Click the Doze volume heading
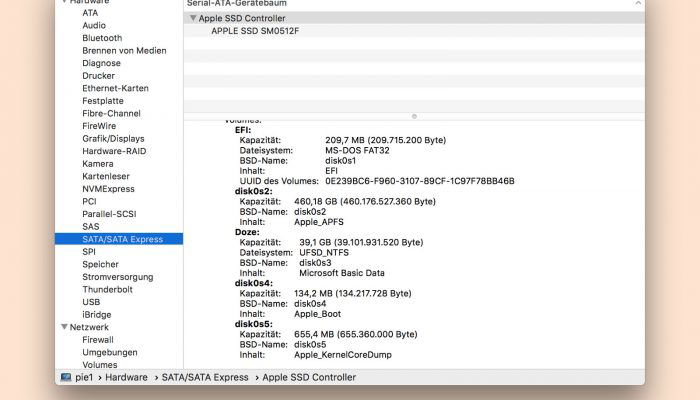The height and width of the screenshot is (400, 700). pos(247,232)
